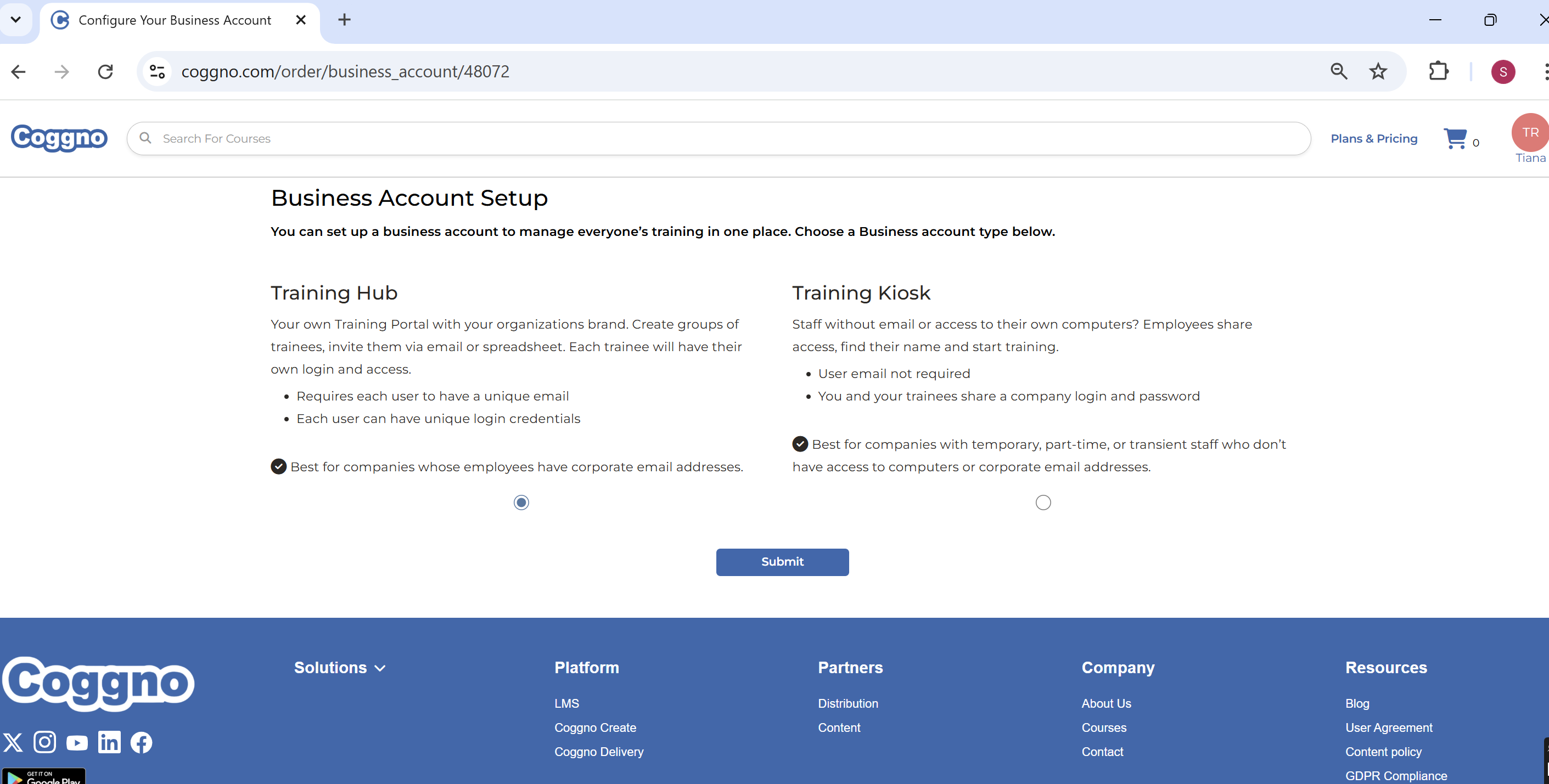Image resolution: width=1549 pixels, height=784 pixels.
Task: Click the Business Account Setup heading
Action: [x=409, y=198]
